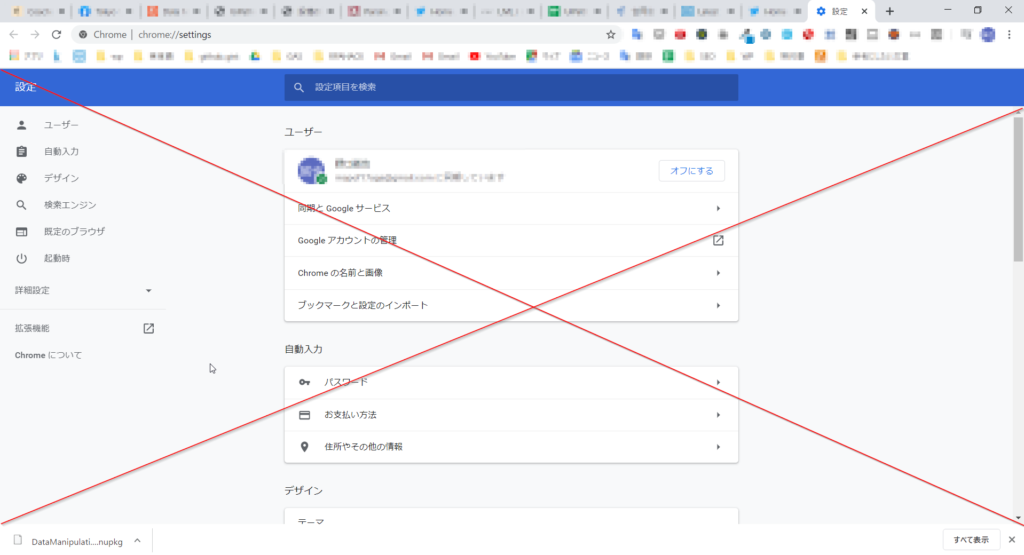Click the browser forward arrow
1024x555 pixels.
(x=35, y=35)
